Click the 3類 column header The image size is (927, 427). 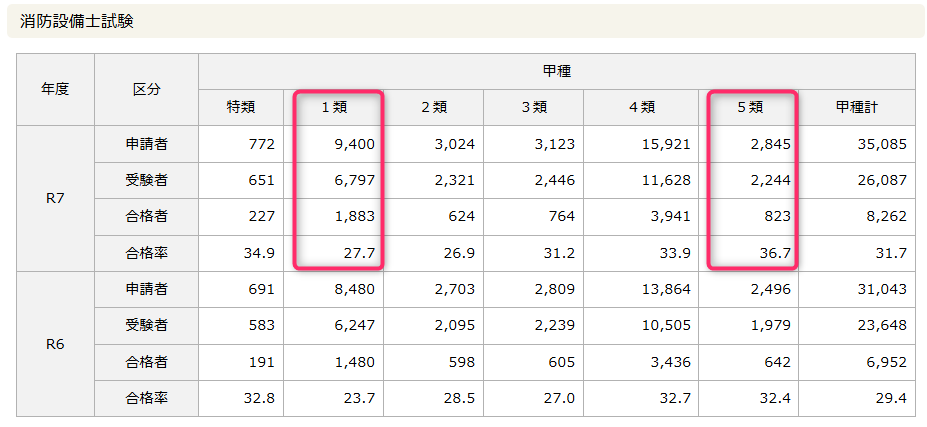tap(533, 108)
